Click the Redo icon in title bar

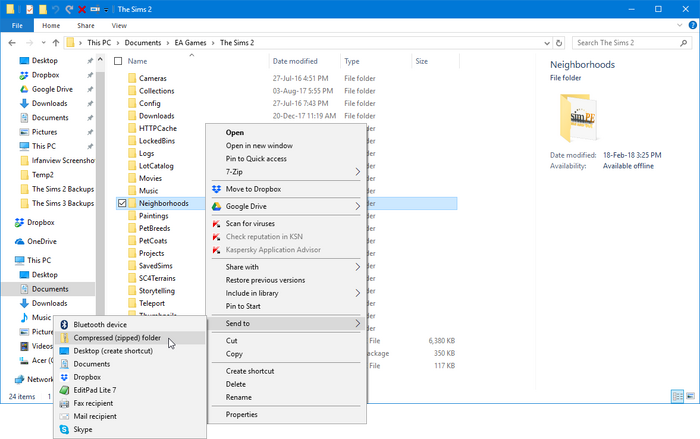[x=69, y=9]
